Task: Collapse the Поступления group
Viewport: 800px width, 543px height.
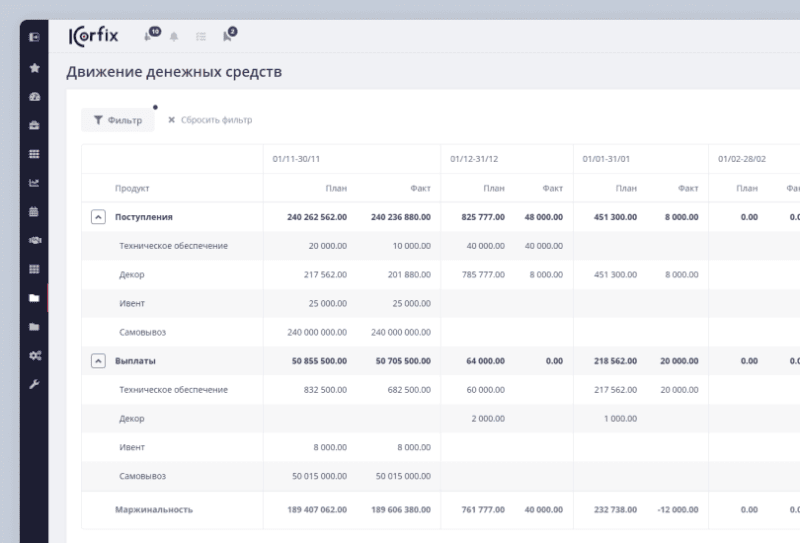Action: 98,217
